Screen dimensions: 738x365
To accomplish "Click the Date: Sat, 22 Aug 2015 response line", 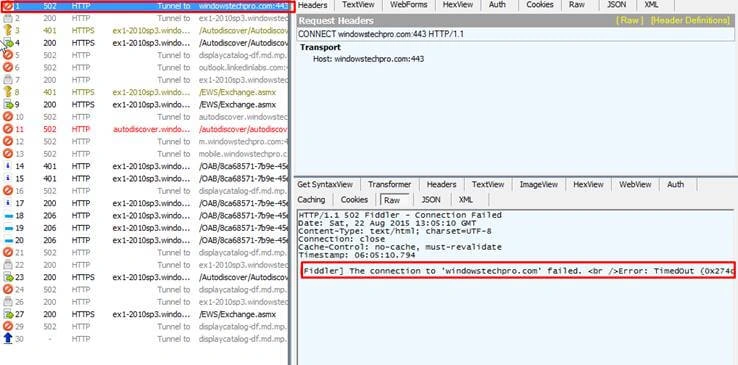I will click(x=387, y=223).
